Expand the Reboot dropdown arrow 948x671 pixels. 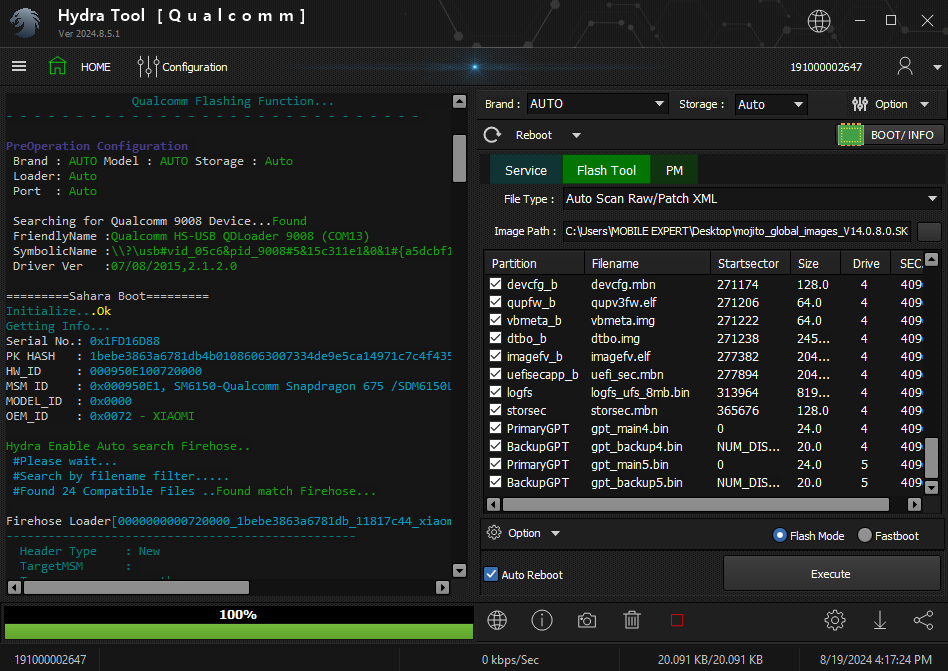576,135
